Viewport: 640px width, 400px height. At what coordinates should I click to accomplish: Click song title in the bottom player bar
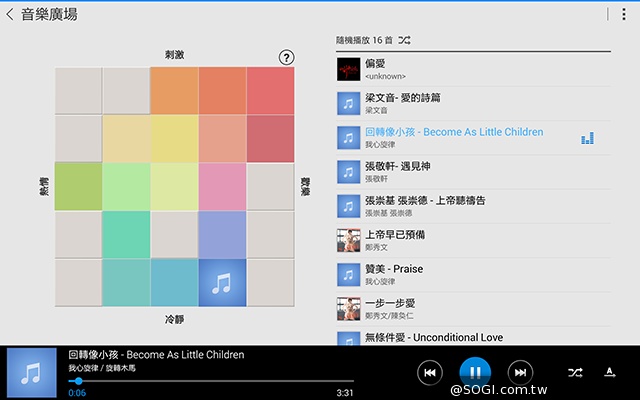click(156, 355)
